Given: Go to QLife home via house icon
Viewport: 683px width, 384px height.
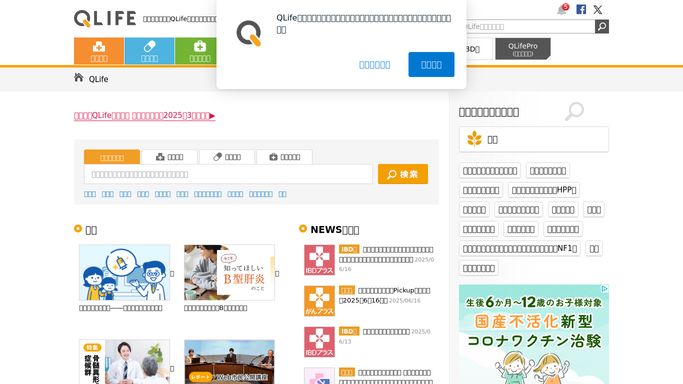Looking at the screenshot, I should click(78, 78).
